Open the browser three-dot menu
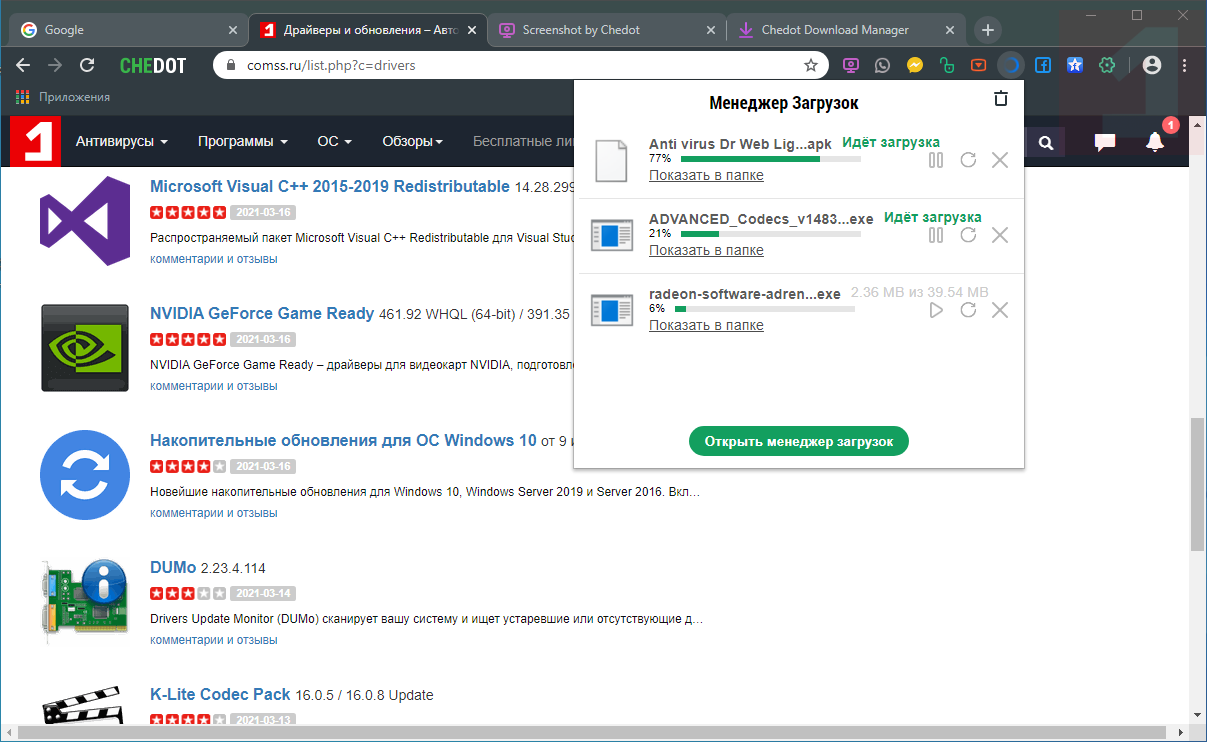This screenshot has height=742, width=1207. (x=1186, y=65)
